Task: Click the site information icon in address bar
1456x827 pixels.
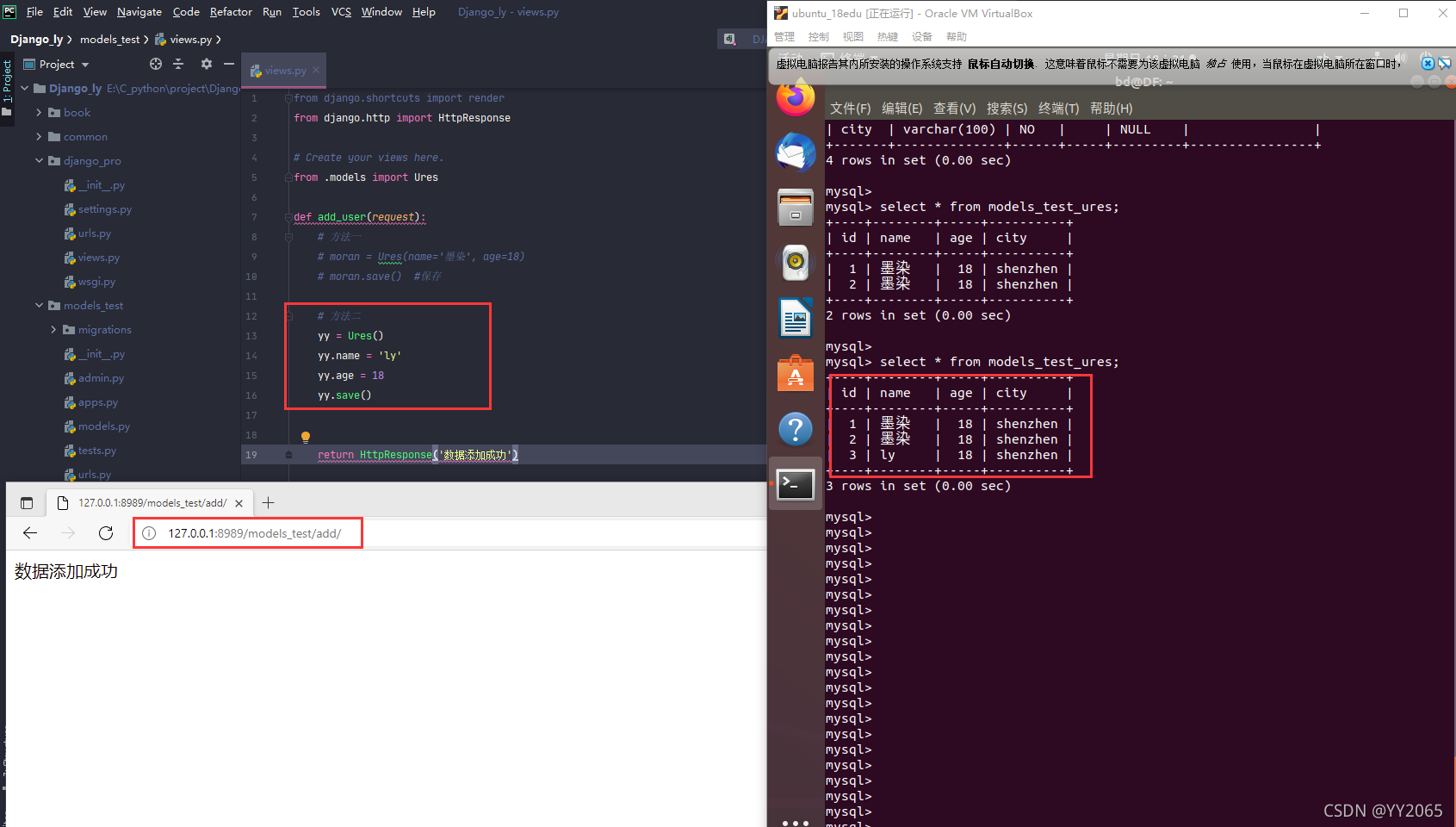Action: coord(149,533)
